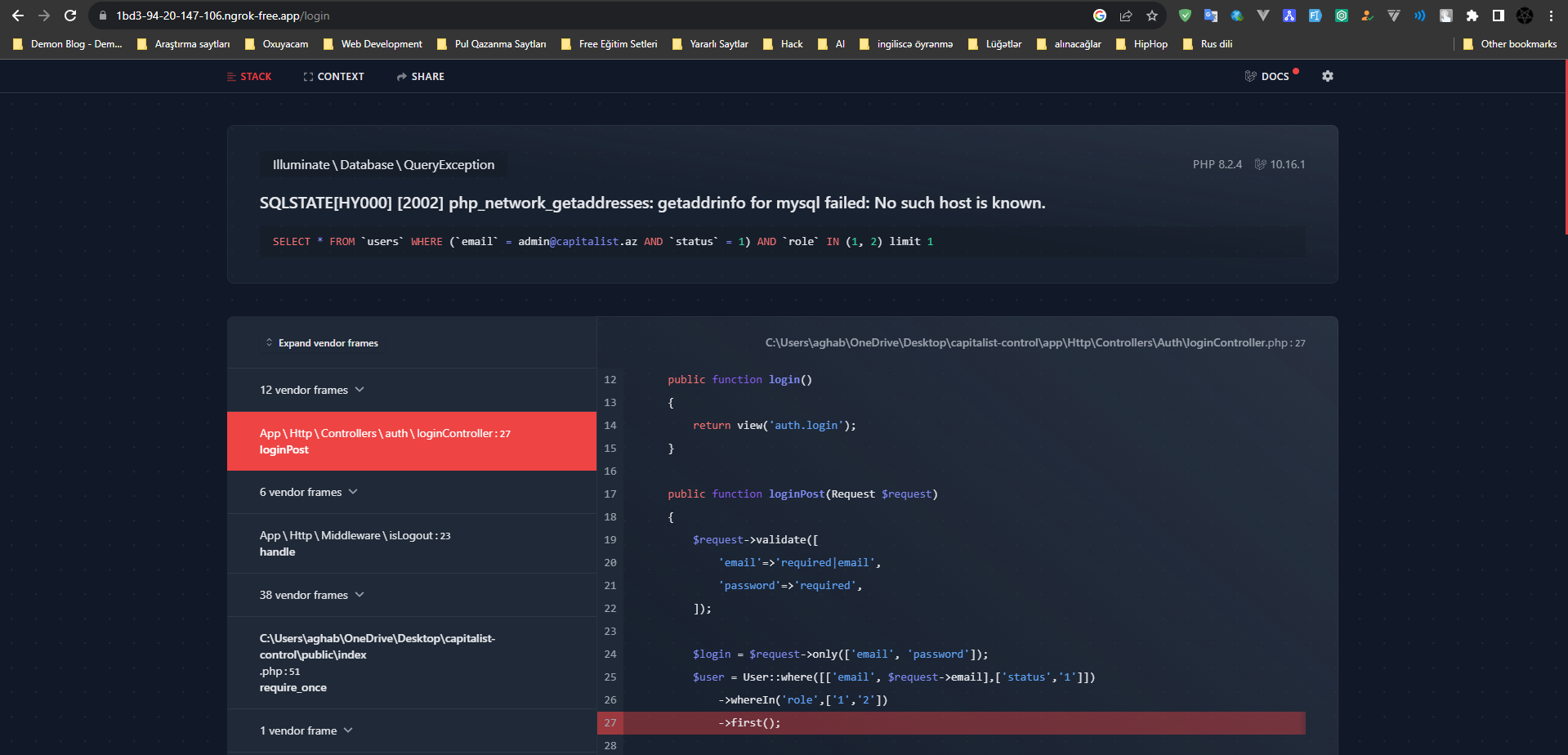Open the Chrome three-dot menu

1551,16
